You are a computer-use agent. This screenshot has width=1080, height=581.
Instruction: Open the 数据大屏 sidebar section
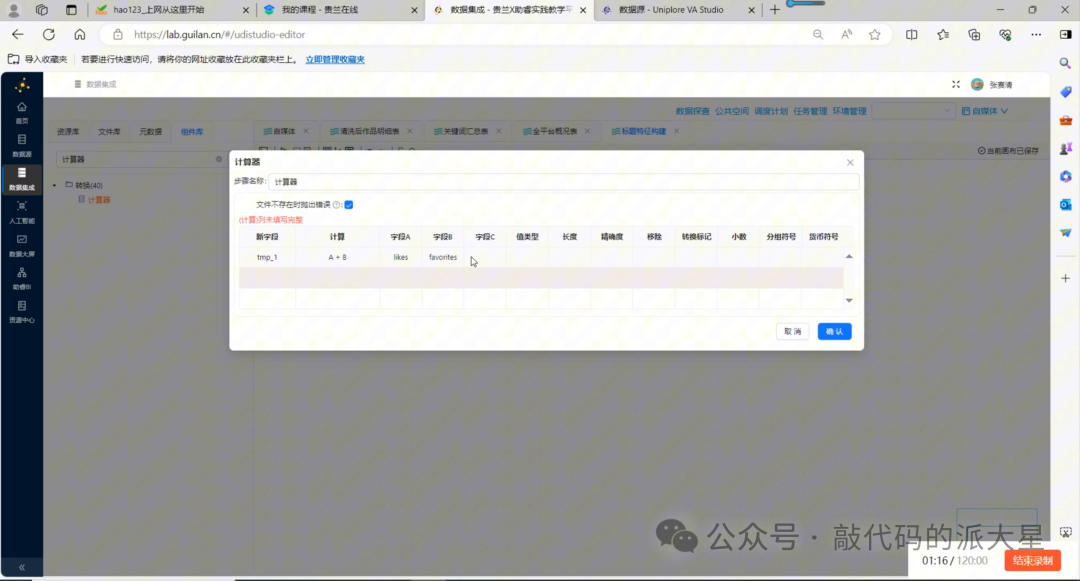tap(21, 245)
